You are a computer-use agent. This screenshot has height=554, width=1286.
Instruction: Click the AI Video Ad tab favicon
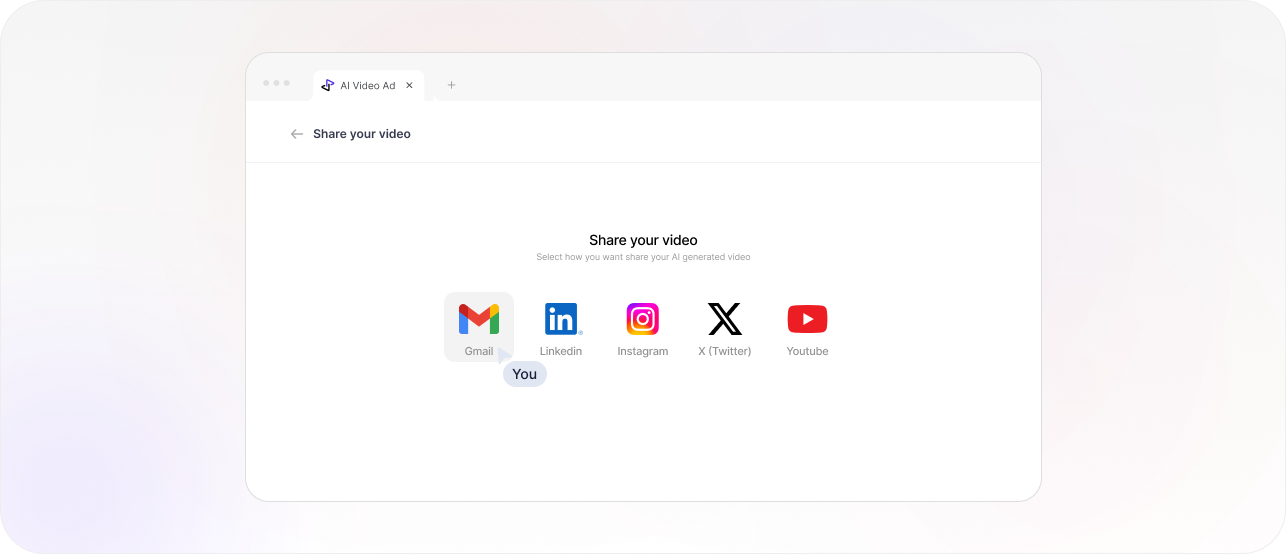click(x=327, y=85)
